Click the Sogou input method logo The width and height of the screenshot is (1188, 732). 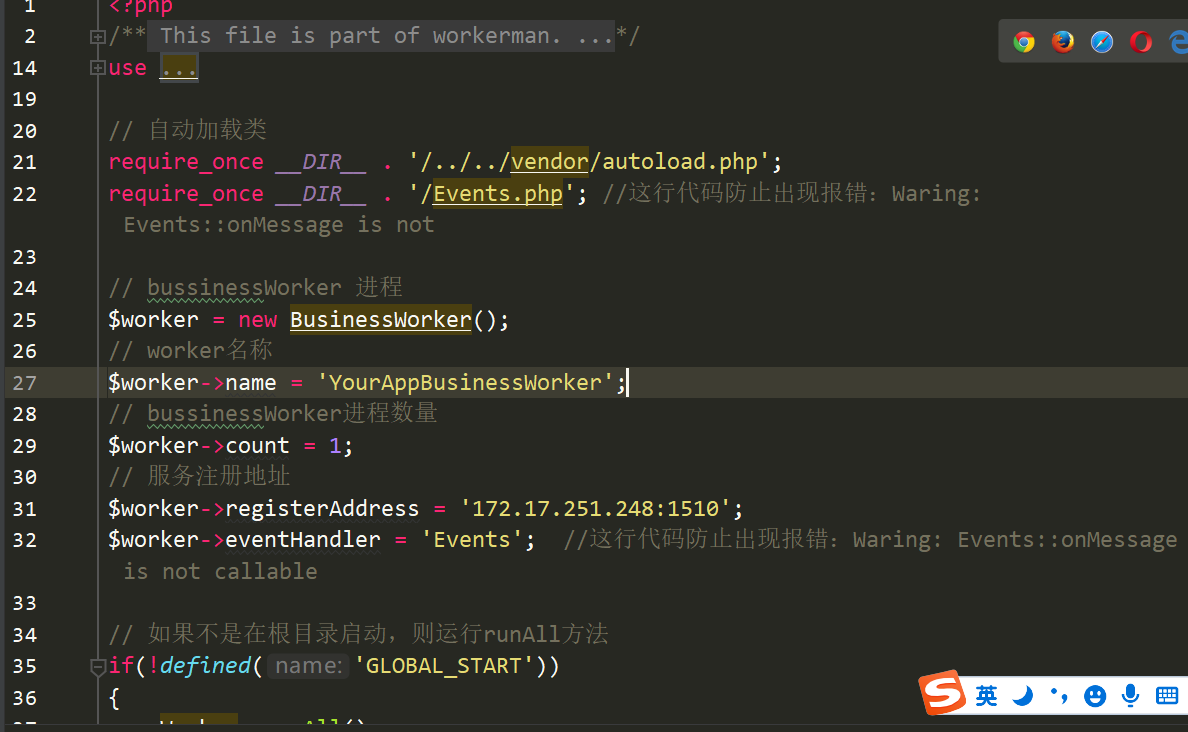(x=942, y=692)
